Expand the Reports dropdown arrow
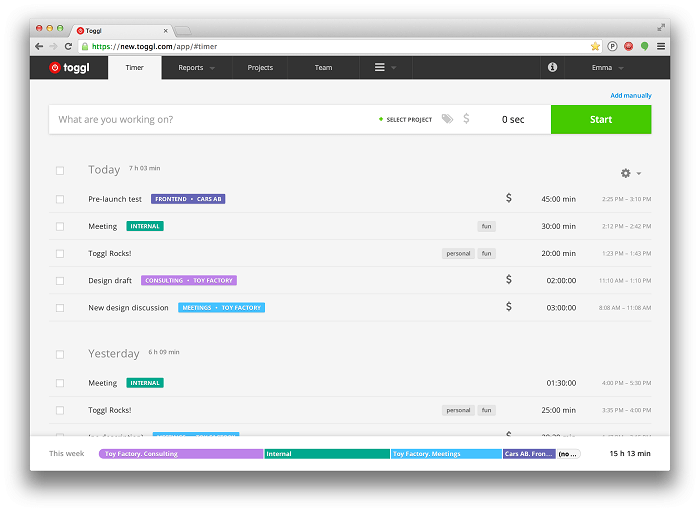 [212, 68]
